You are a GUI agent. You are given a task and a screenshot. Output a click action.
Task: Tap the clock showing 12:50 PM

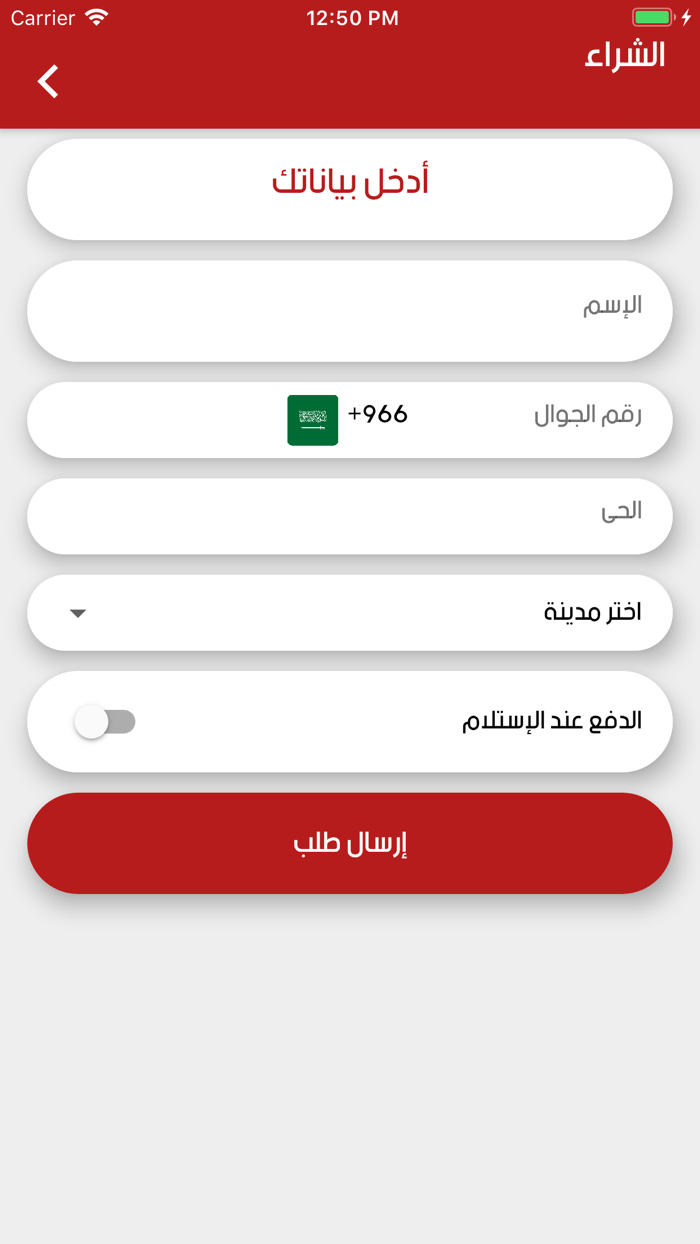point(352,16)
